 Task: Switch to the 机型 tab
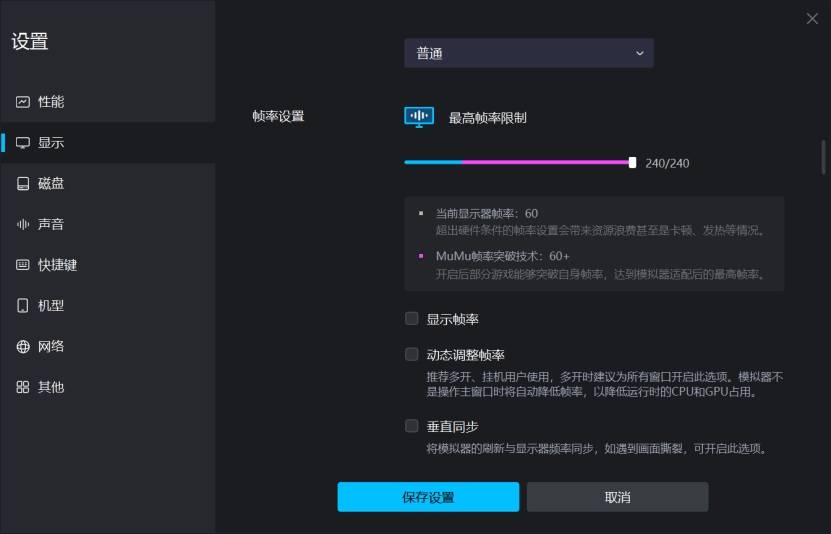pyautogui.click(x=108, y=305)
